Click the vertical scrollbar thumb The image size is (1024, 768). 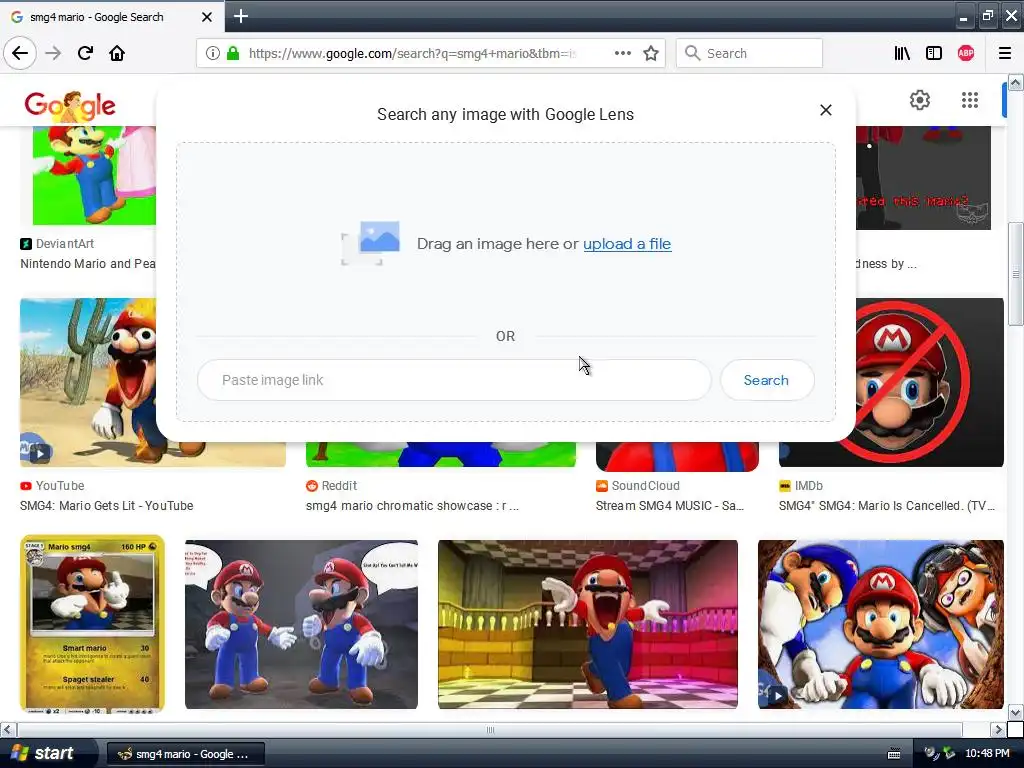coord(1015,274)
